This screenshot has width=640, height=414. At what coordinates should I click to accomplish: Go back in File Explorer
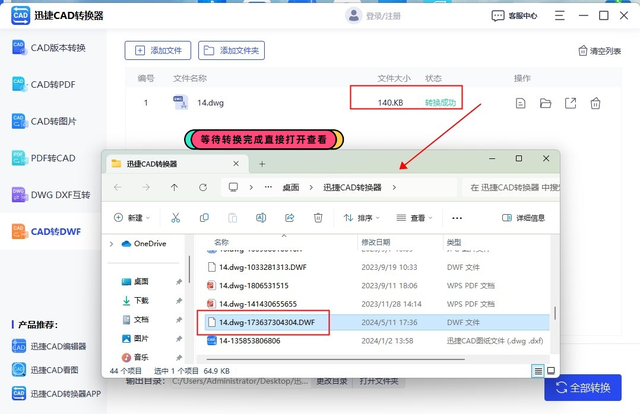tap(118, 187)
